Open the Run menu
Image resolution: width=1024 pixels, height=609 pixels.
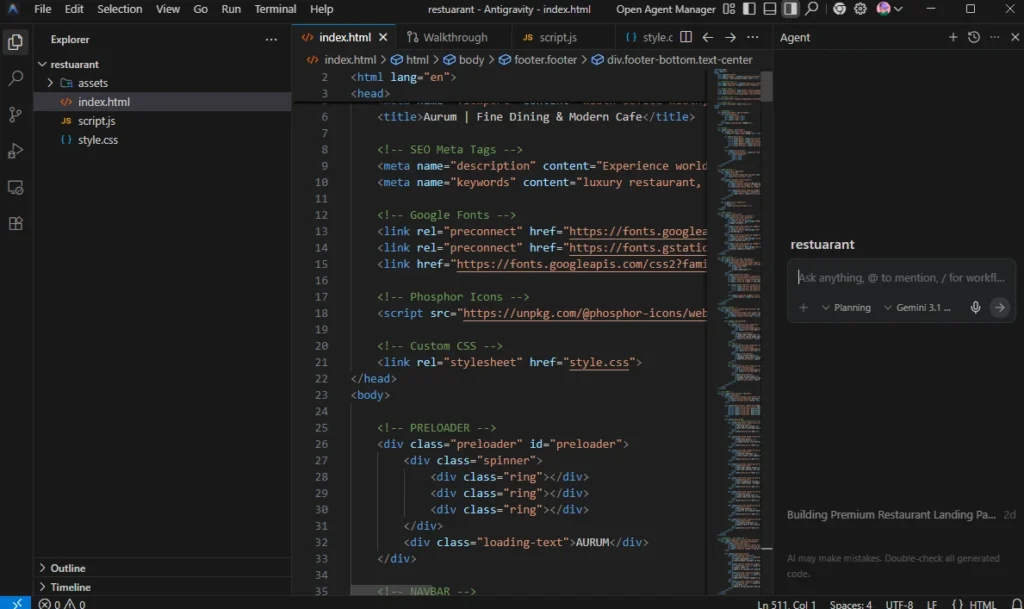[231, 9]
